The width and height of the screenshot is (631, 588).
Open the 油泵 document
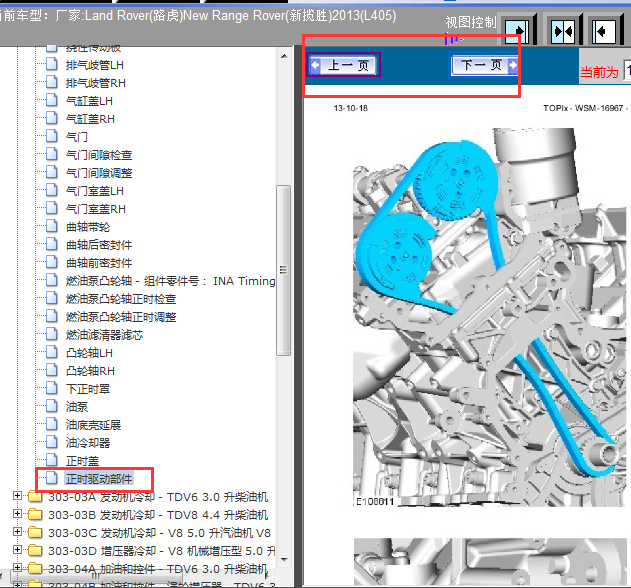[77, 407]
